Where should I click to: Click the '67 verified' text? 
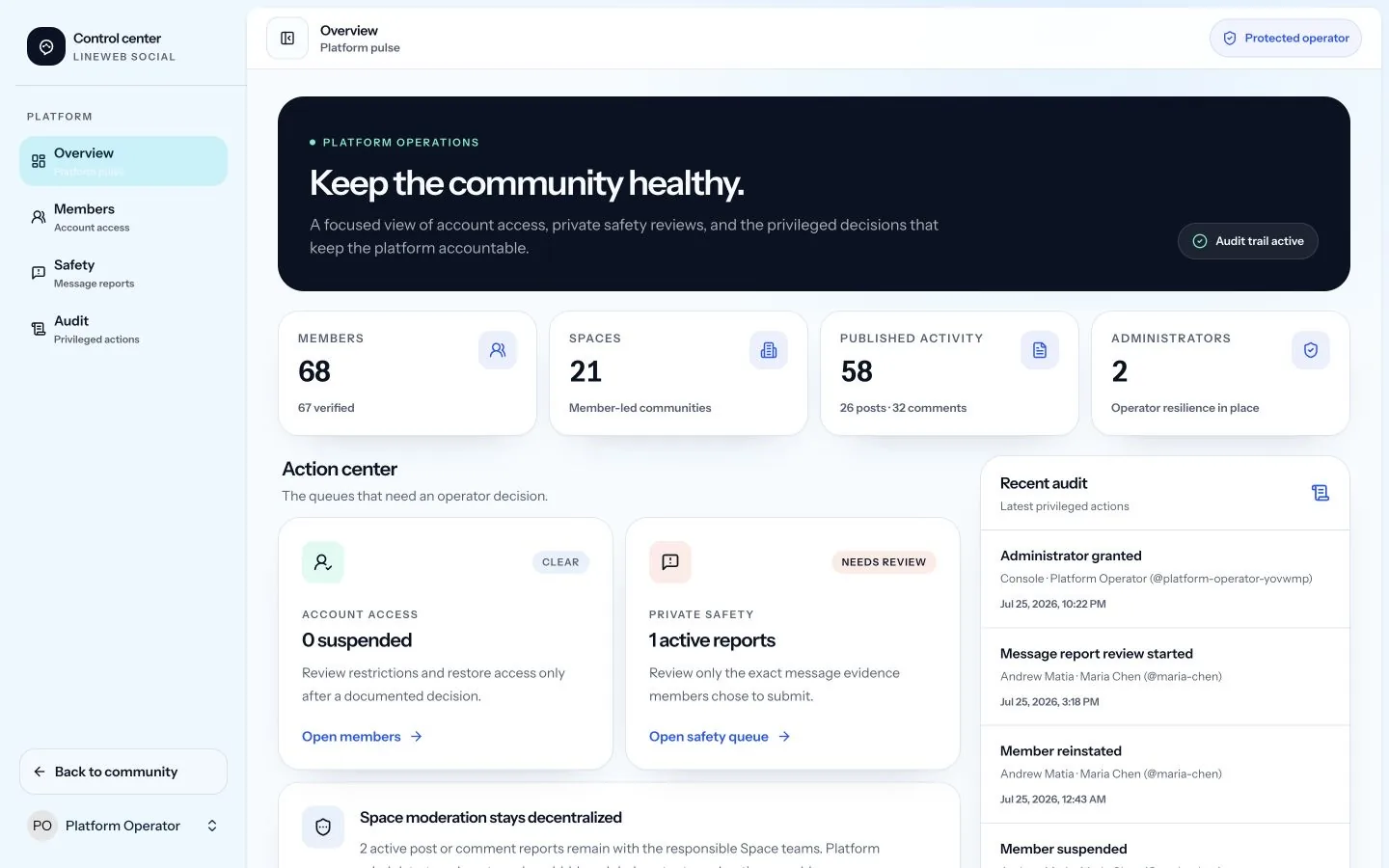click(x=326, y=408)
